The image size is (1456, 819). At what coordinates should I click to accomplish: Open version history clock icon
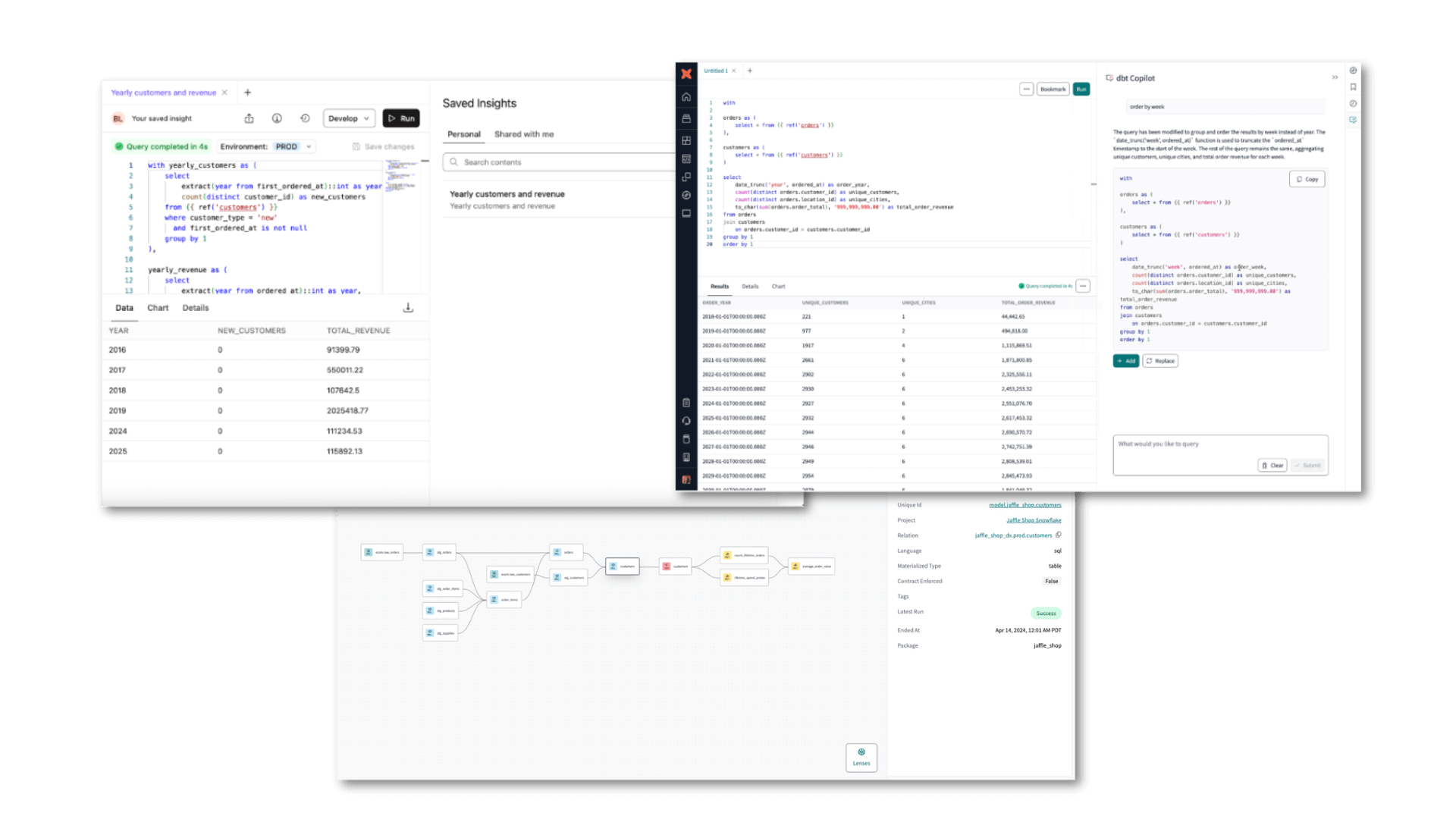305,118
